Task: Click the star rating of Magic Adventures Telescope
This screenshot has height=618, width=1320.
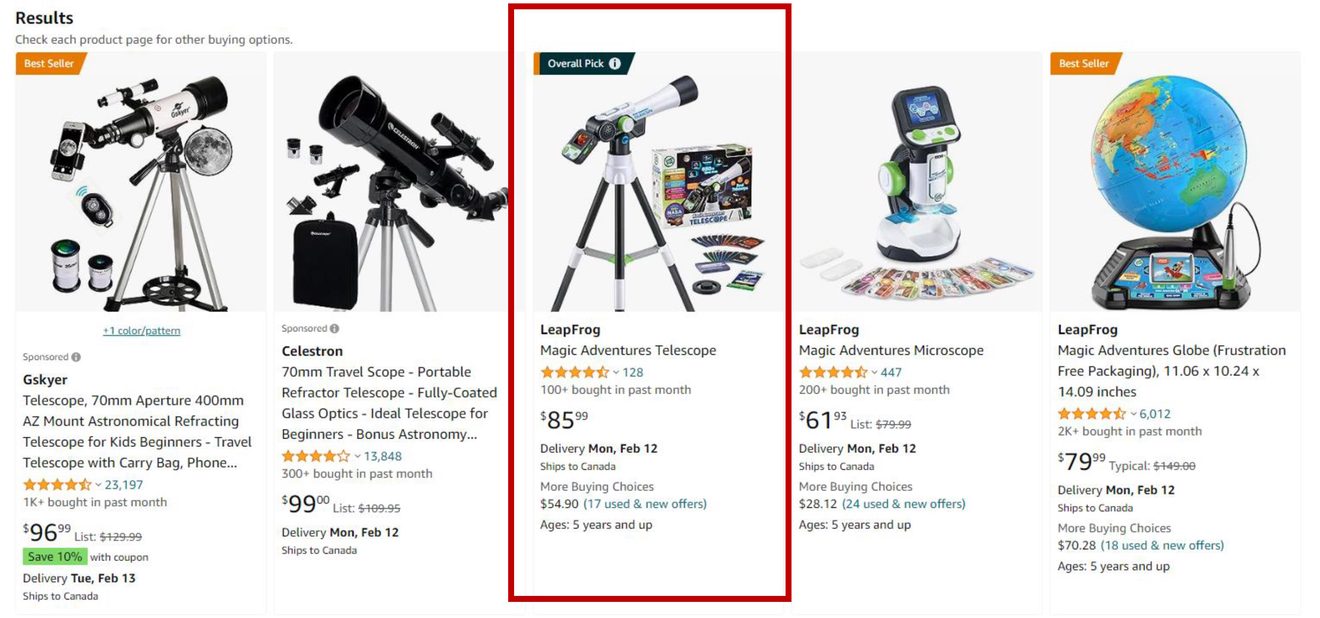Action: (x=574, y=372)
